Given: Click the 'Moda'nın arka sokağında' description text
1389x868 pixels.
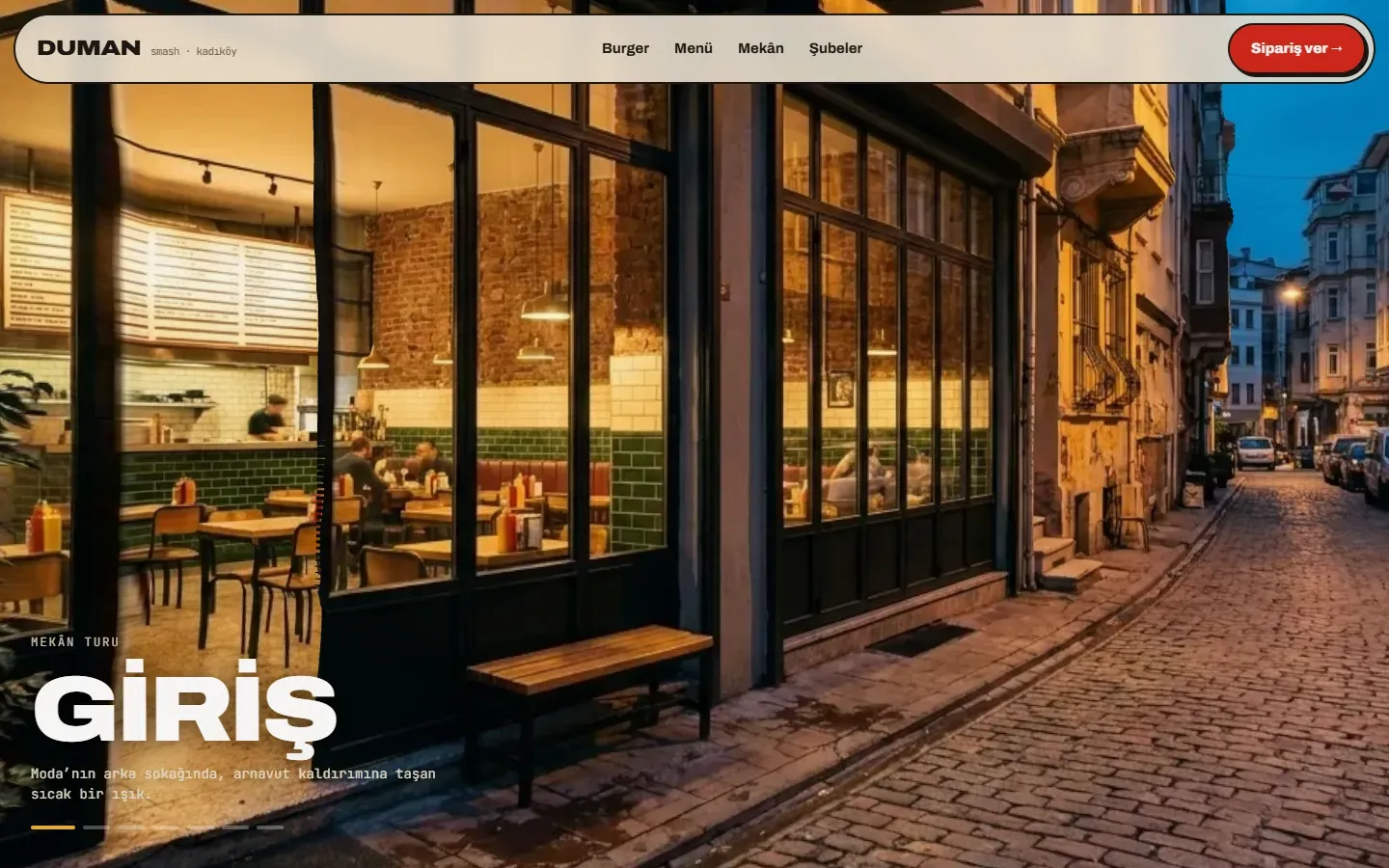Looking at the screenshot, I should tap(233, 783).
